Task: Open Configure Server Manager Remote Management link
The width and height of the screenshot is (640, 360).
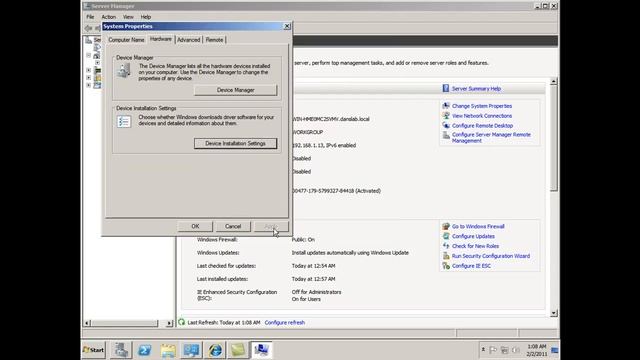Action: [491, 138]
